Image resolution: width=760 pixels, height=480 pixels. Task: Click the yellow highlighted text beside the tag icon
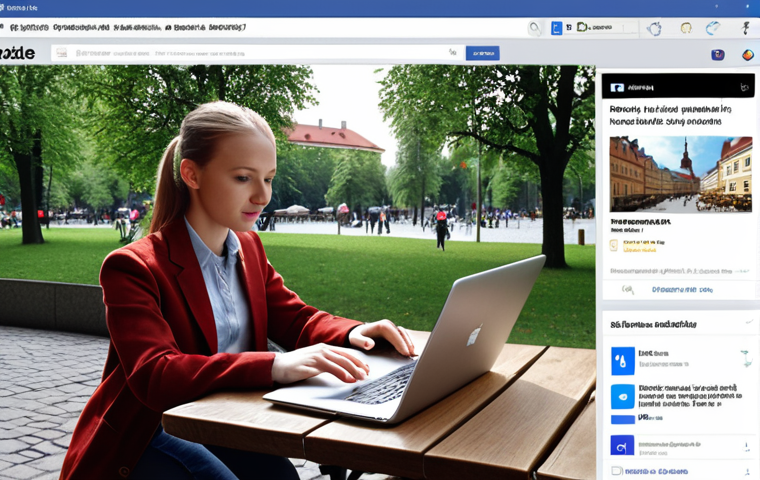click(643, 246)
